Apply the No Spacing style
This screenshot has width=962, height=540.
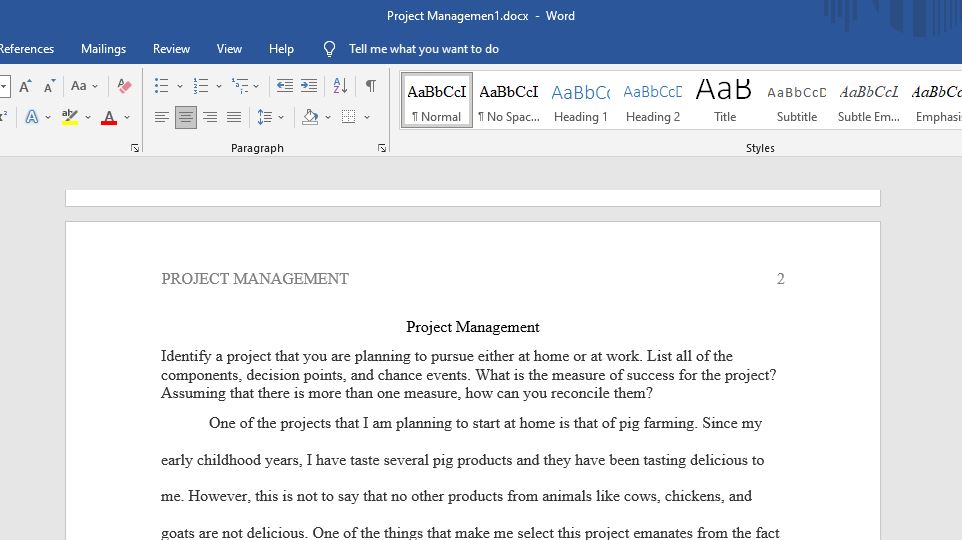click(x=509, y=101)
